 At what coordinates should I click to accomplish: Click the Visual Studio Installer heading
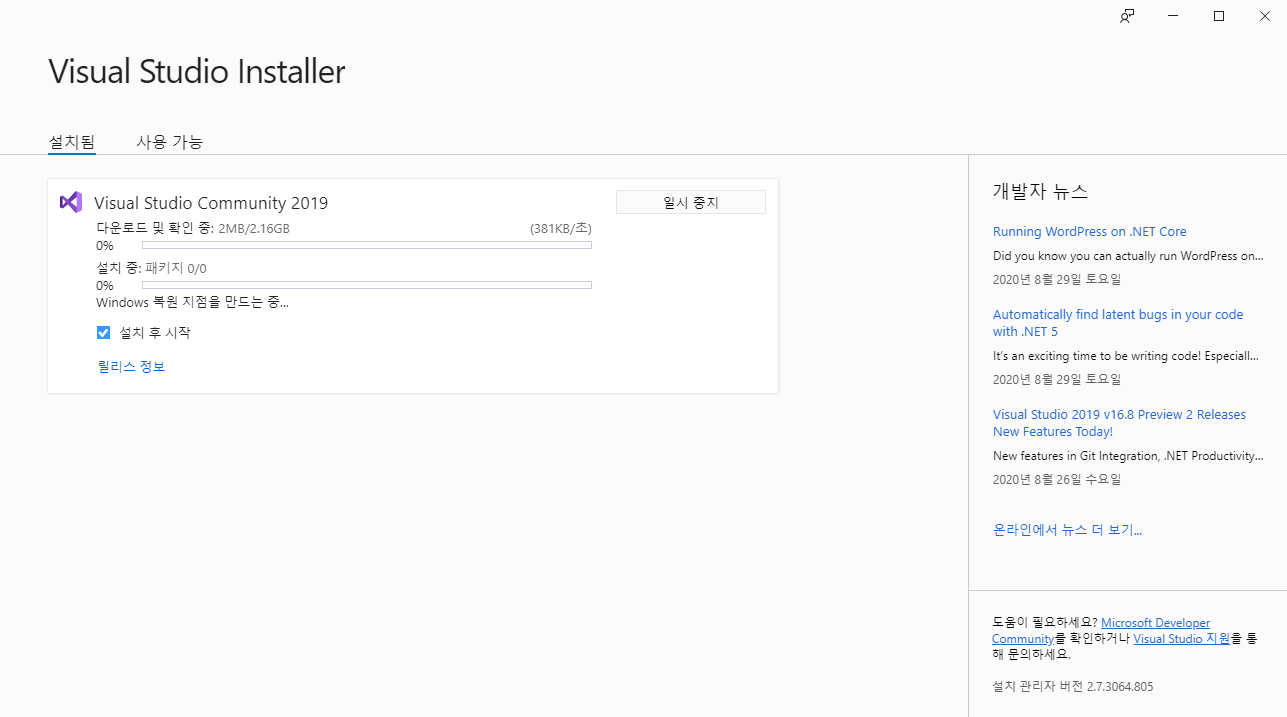click(x=197, y=71)
